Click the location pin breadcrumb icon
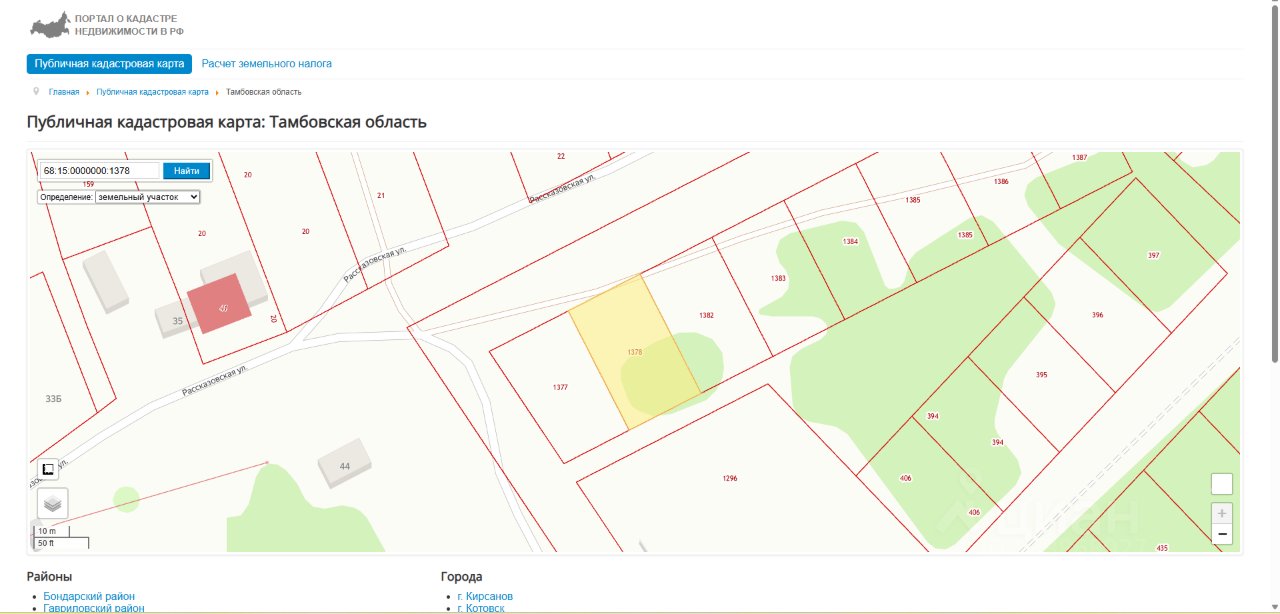1280x614 pixels. click(x=36, y=91)
